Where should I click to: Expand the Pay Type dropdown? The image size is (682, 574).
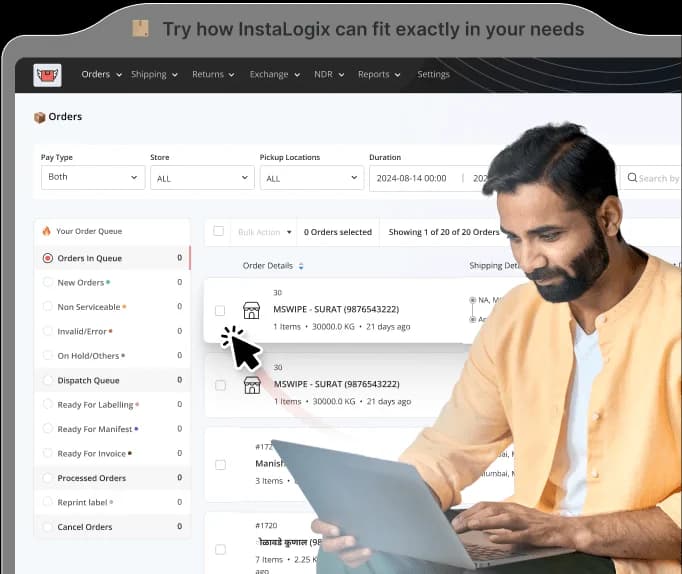(x=93, y=177)
